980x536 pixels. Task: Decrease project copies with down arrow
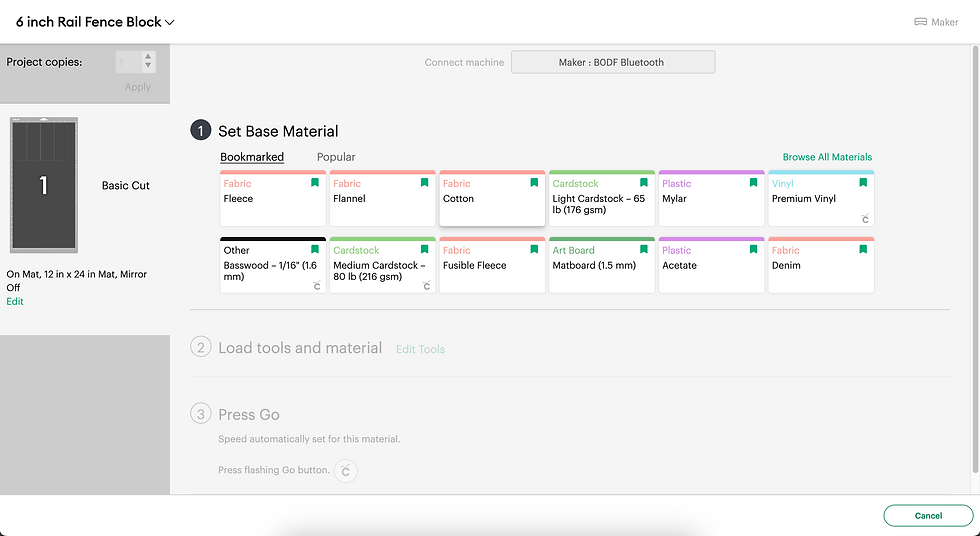click(148, 66)
